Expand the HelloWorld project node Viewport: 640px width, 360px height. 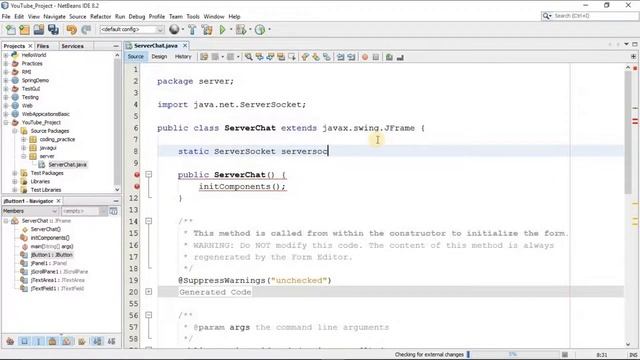6,55
